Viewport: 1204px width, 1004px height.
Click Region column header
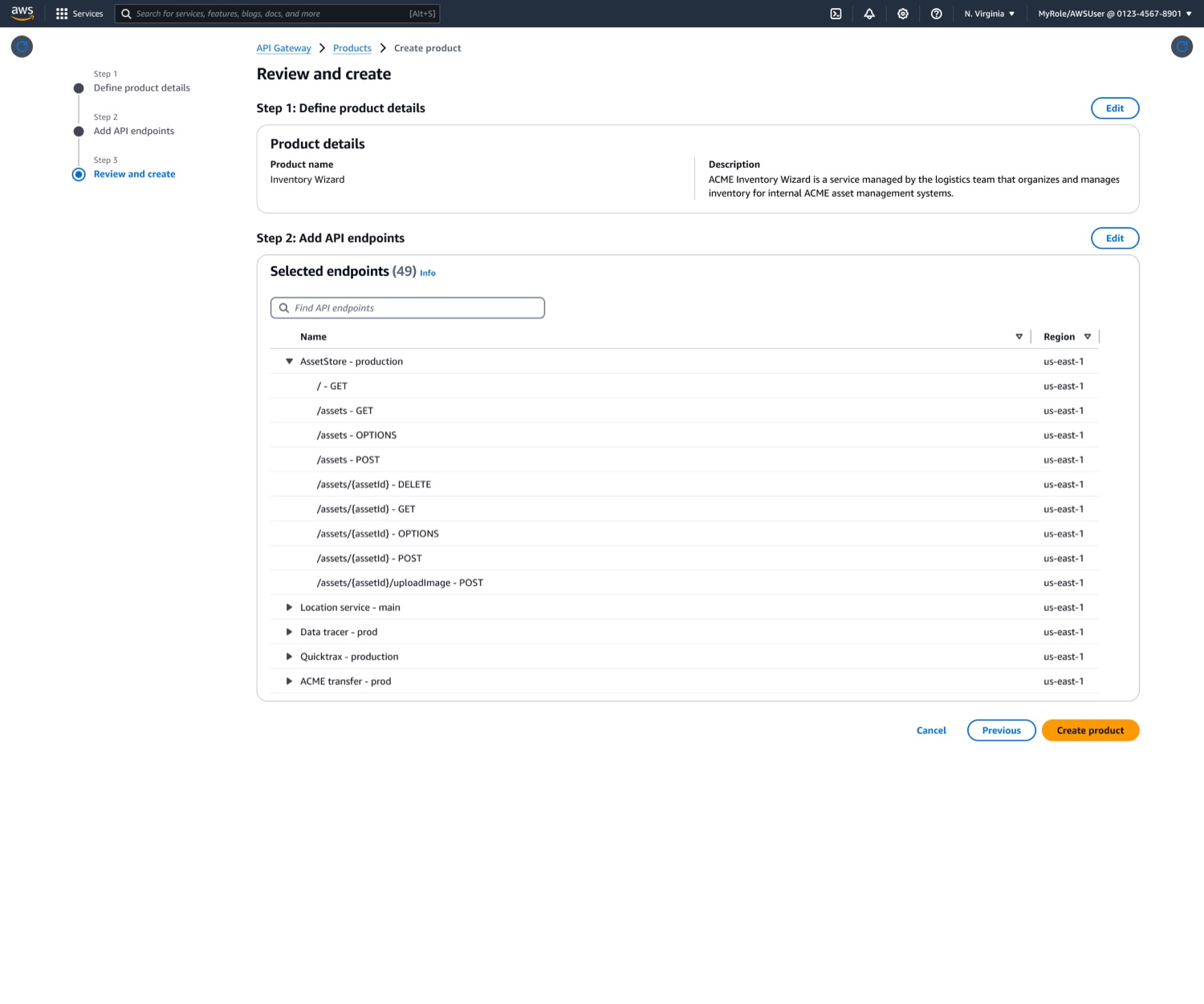coord(1059,337)
